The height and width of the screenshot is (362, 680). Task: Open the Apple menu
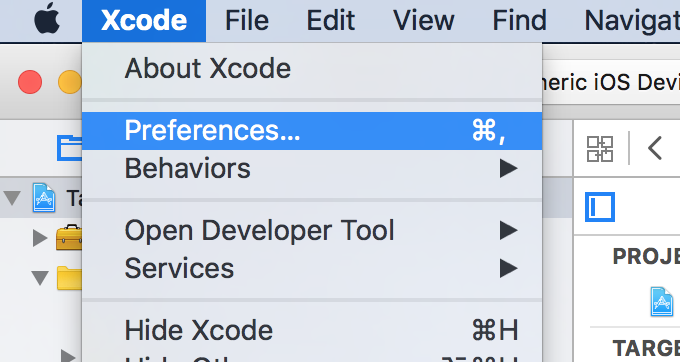47,20
